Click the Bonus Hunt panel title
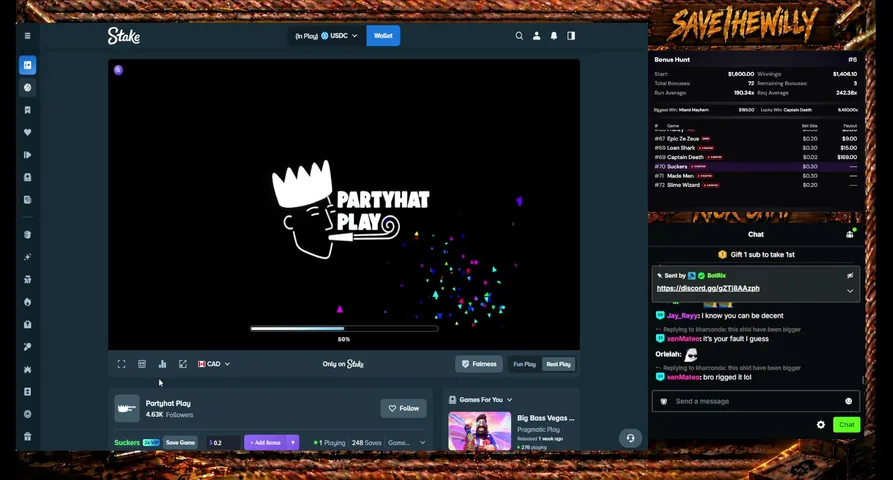The image size is (893, 480). [x=672, y=59]
